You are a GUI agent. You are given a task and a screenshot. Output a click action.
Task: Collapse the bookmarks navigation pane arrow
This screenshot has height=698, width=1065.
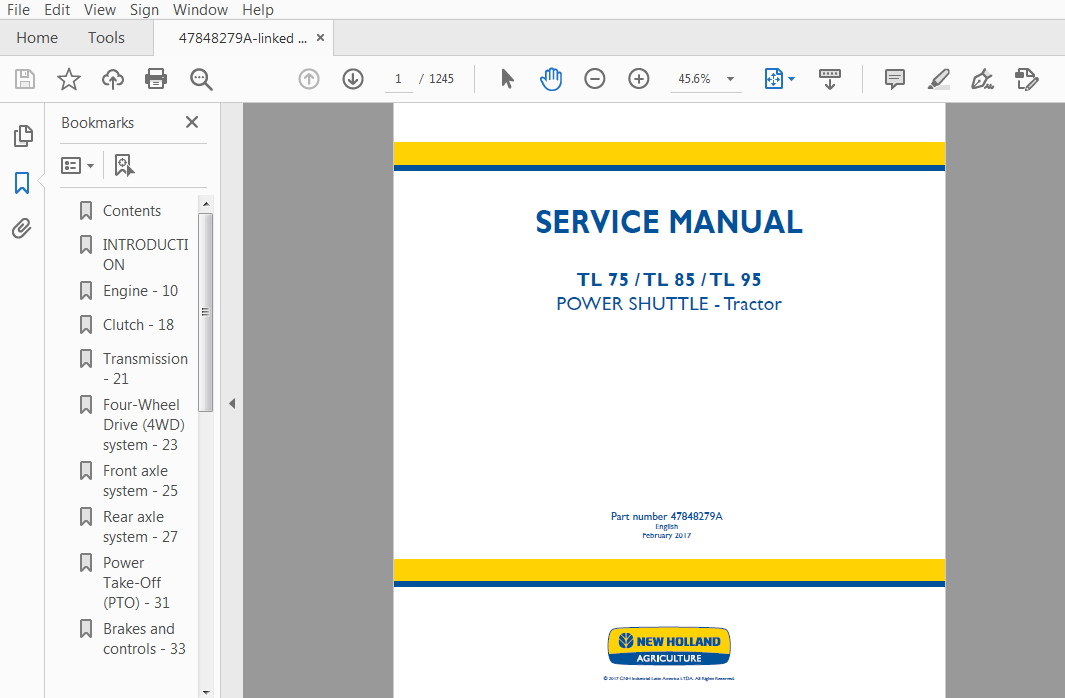232,403
